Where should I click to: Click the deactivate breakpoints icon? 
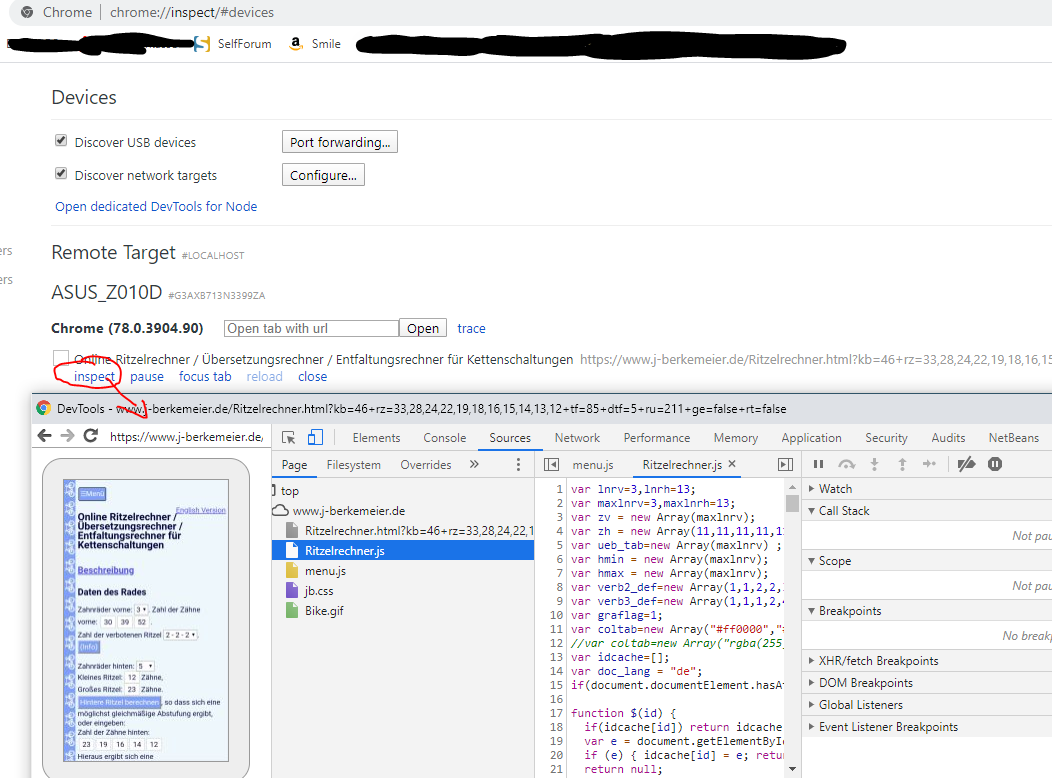(966, 464)
